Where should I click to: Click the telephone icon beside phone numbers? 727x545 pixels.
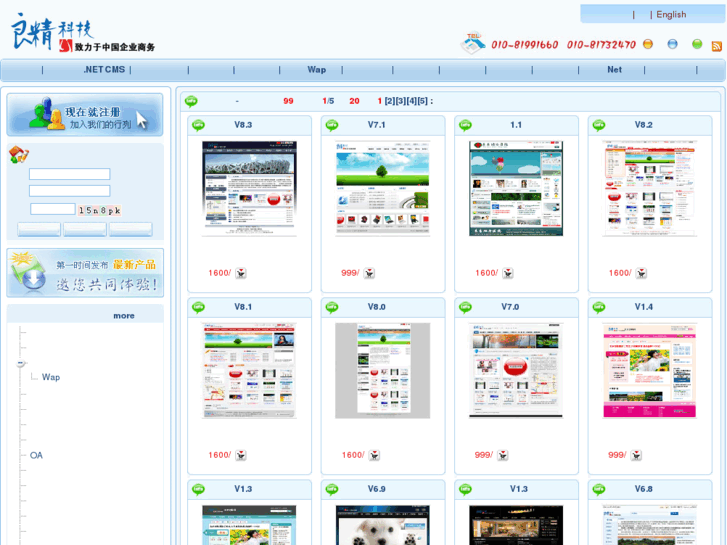click(x=472, y=43)
